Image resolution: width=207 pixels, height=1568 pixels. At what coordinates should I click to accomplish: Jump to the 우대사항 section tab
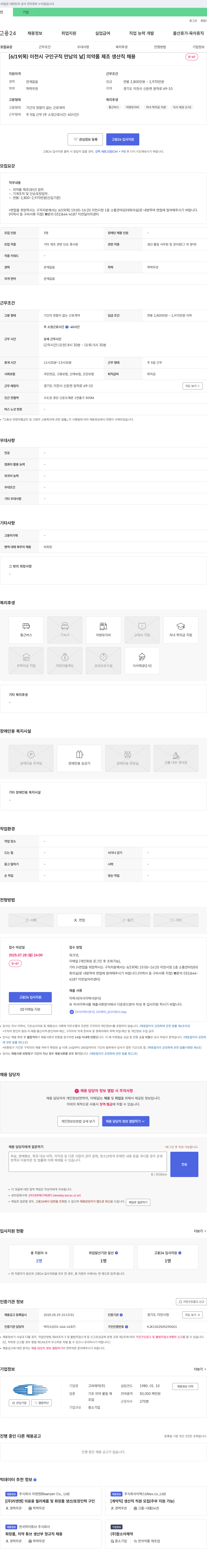[x=83, y=47]
